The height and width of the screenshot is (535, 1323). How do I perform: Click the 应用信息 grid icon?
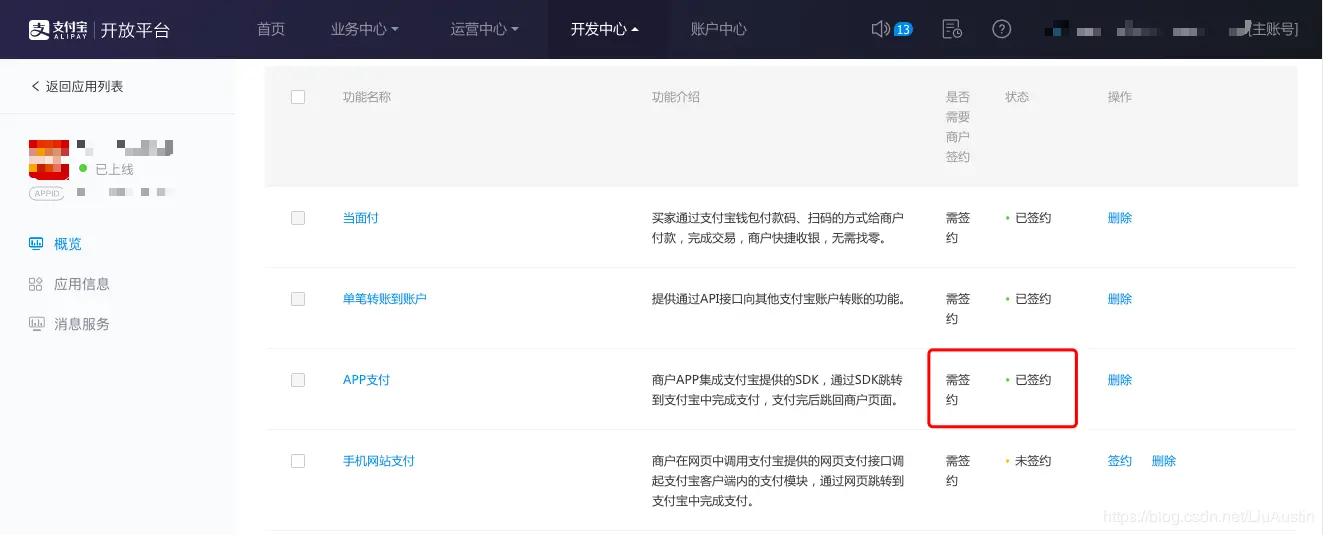[x=36, y=284]
